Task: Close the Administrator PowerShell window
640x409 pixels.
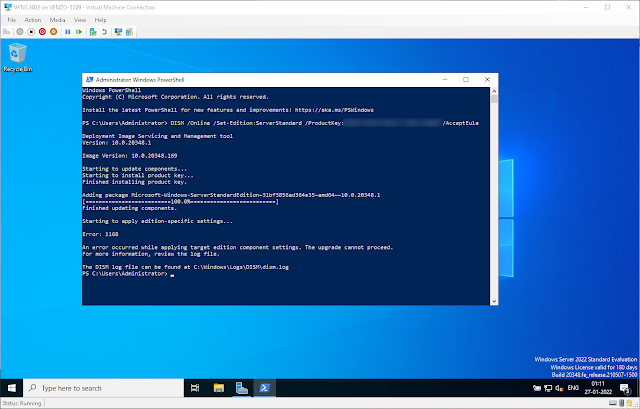Action: tap(487, 80)
